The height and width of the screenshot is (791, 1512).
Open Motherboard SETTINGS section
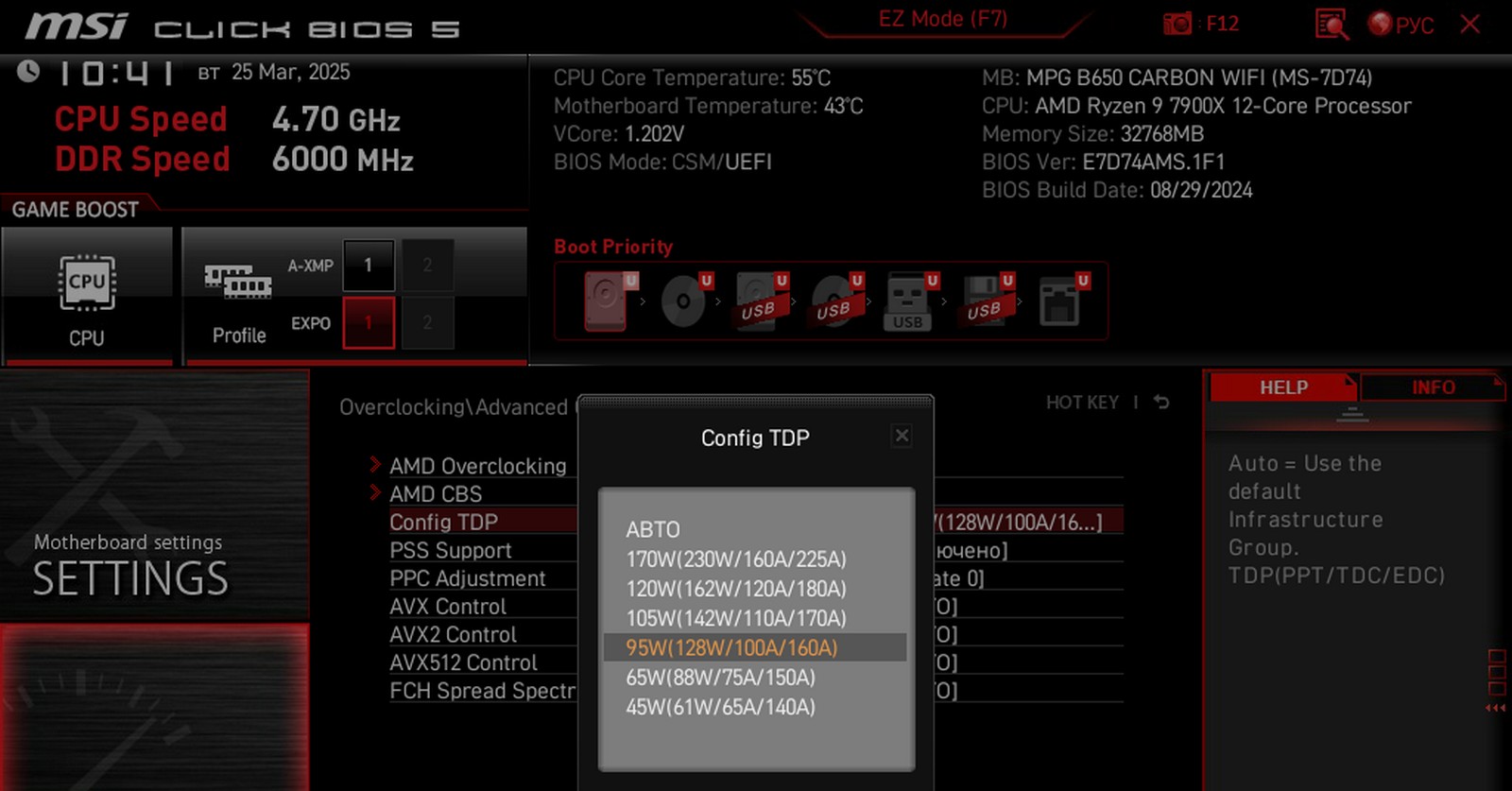pyautogui.click(x=155, y=494)
